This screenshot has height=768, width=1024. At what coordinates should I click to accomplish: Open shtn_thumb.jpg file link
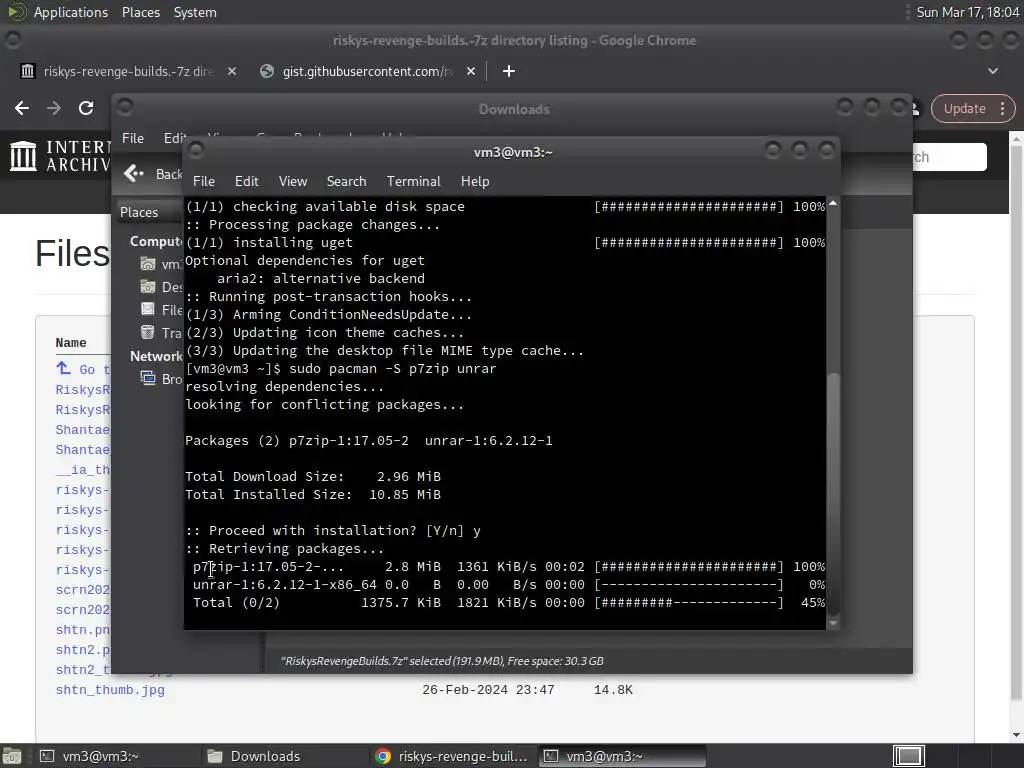tap(110, 690)
